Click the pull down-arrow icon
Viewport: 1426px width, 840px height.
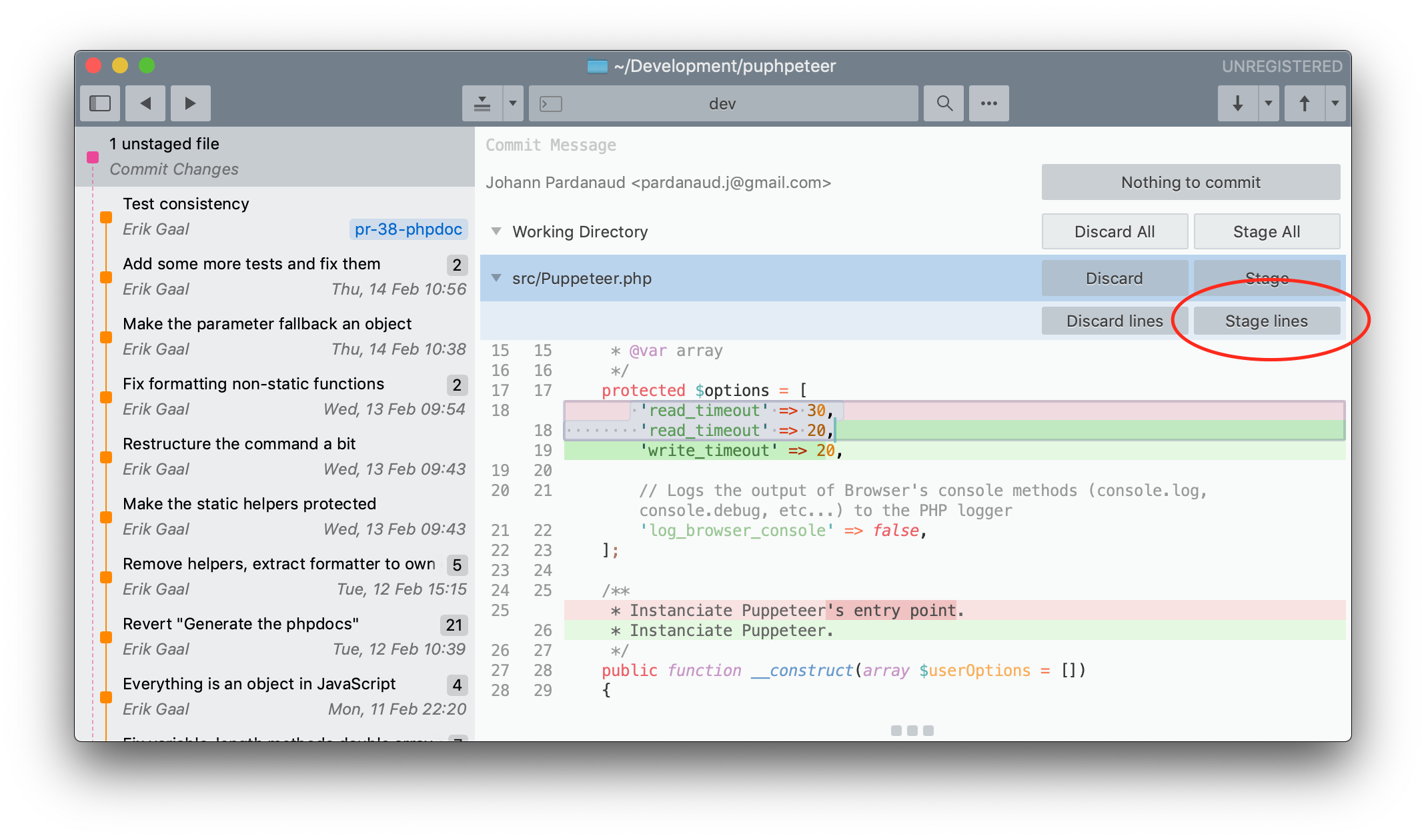[1237, 103]
